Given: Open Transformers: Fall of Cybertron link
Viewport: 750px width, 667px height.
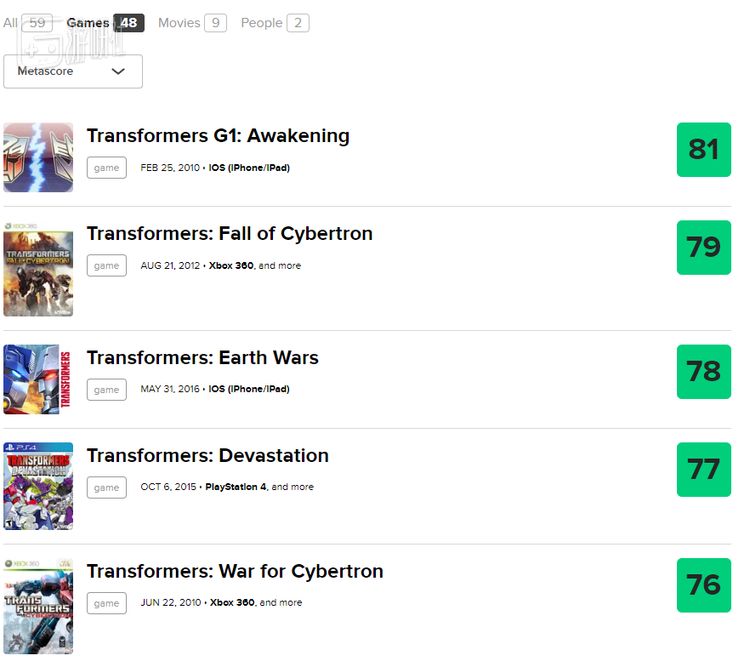Looking at the screenshot, I should (229, 234).
